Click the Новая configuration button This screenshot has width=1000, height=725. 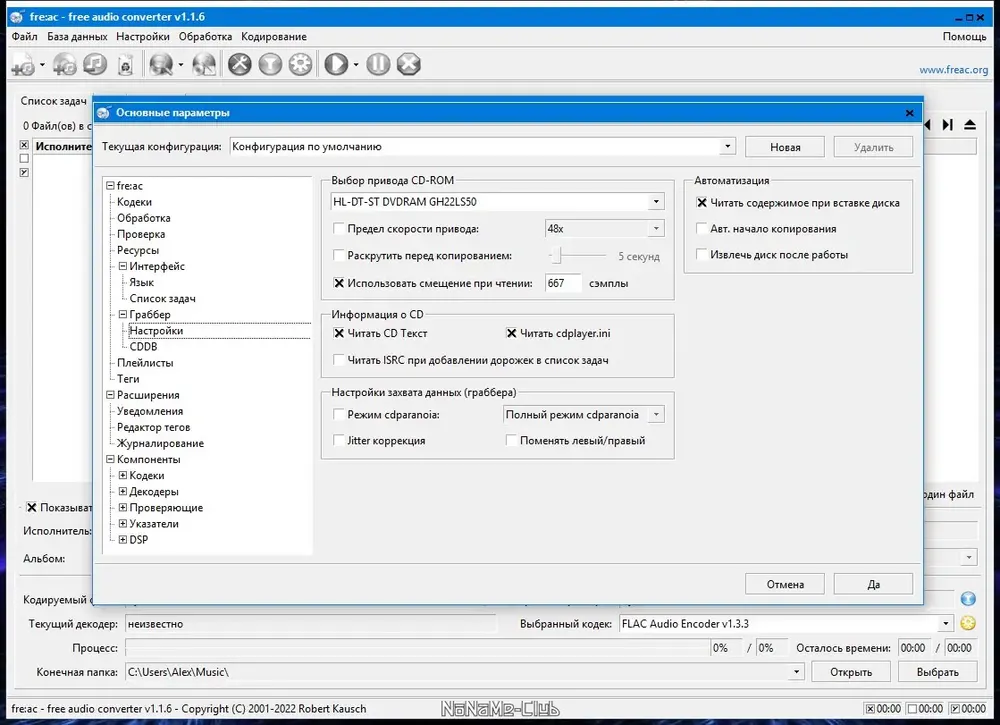[784, 147]
